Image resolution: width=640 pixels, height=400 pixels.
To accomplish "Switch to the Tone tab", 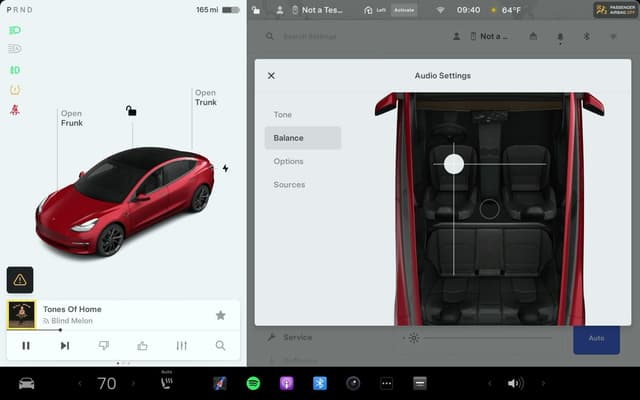I will pyautogui.click(x=283, y=115).
